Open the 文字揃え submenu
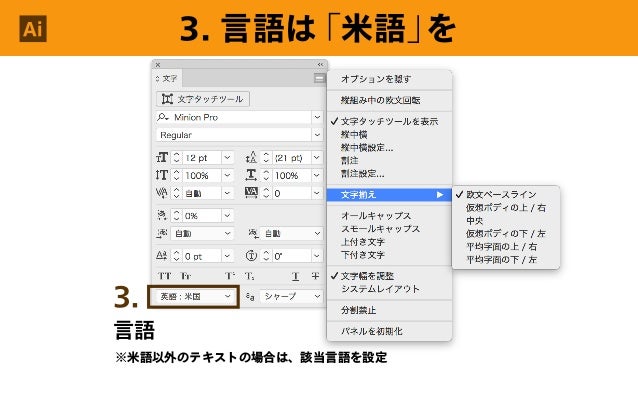The height and width of the screenshot is (399, 638). pyautogui.click(x=389, y=194)
